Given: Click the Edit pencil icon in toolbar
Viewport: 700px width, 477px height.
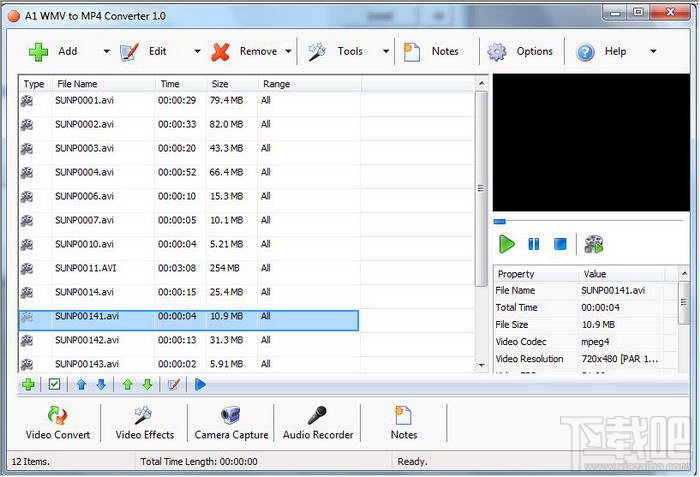Looking at the screenshot, I should click(129, 52).
